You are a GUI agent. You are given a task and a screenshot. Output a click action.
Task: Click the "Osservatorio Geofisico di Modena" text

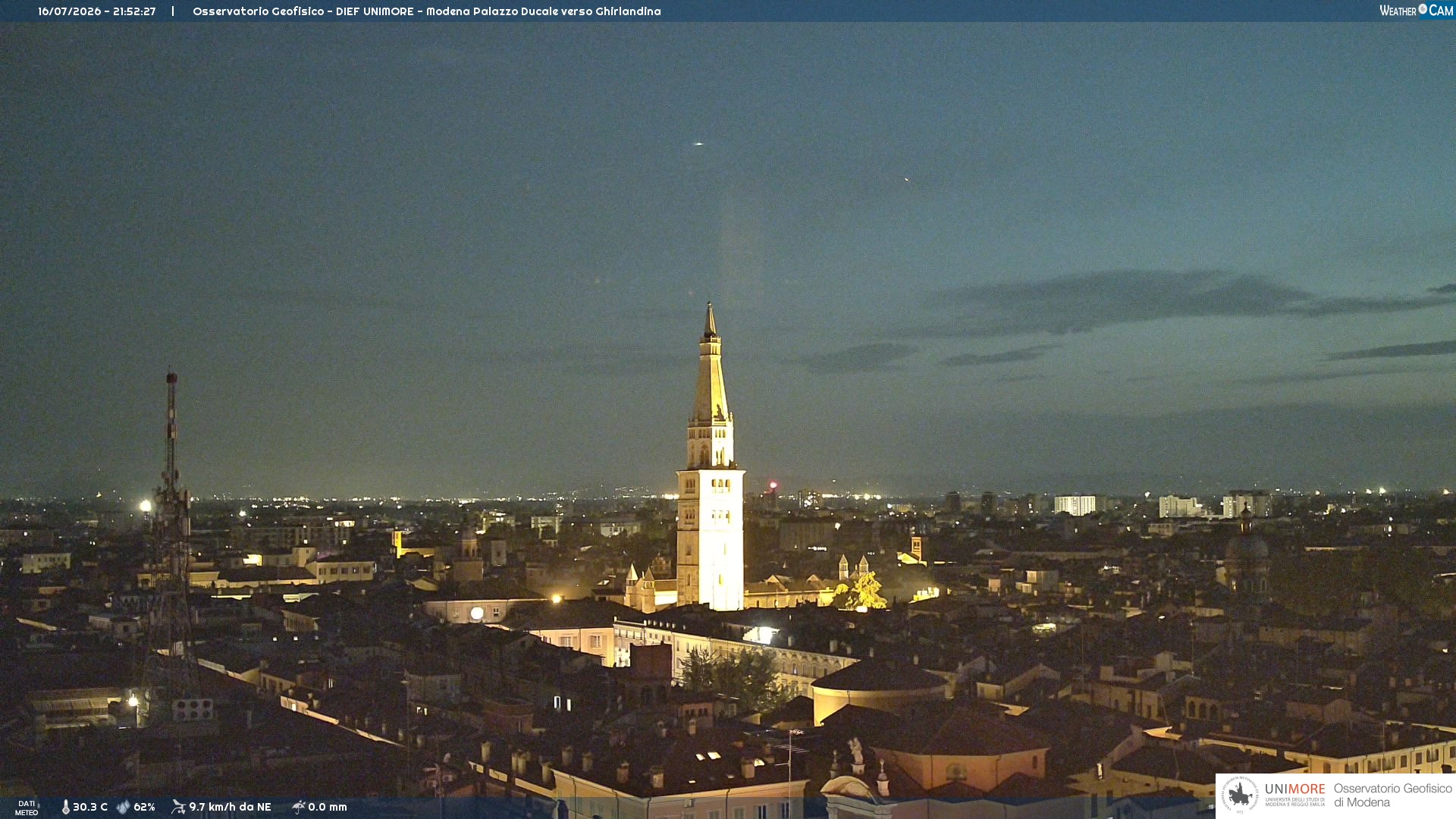[x=1392, y=795]
